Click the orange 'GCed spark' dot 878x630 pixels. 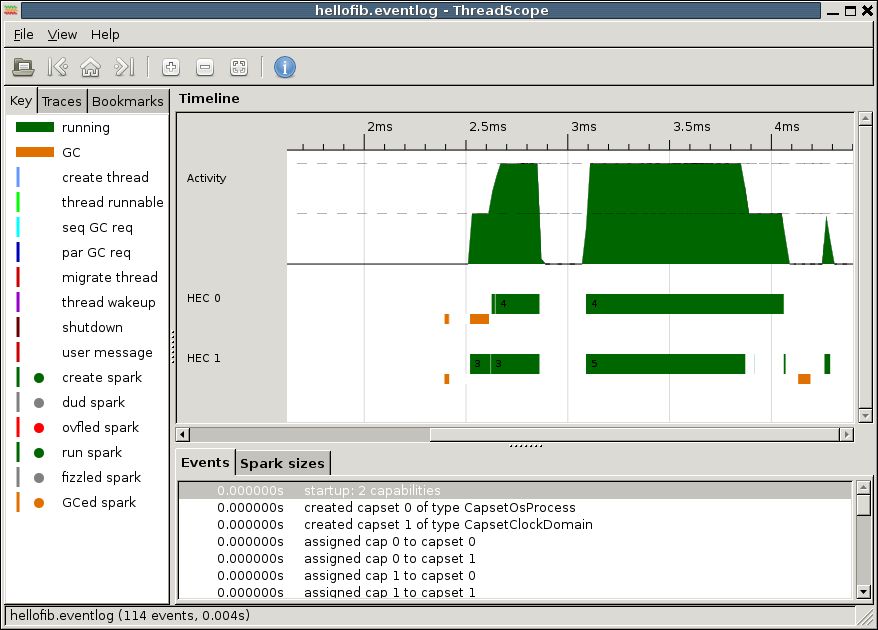[39, 502]
